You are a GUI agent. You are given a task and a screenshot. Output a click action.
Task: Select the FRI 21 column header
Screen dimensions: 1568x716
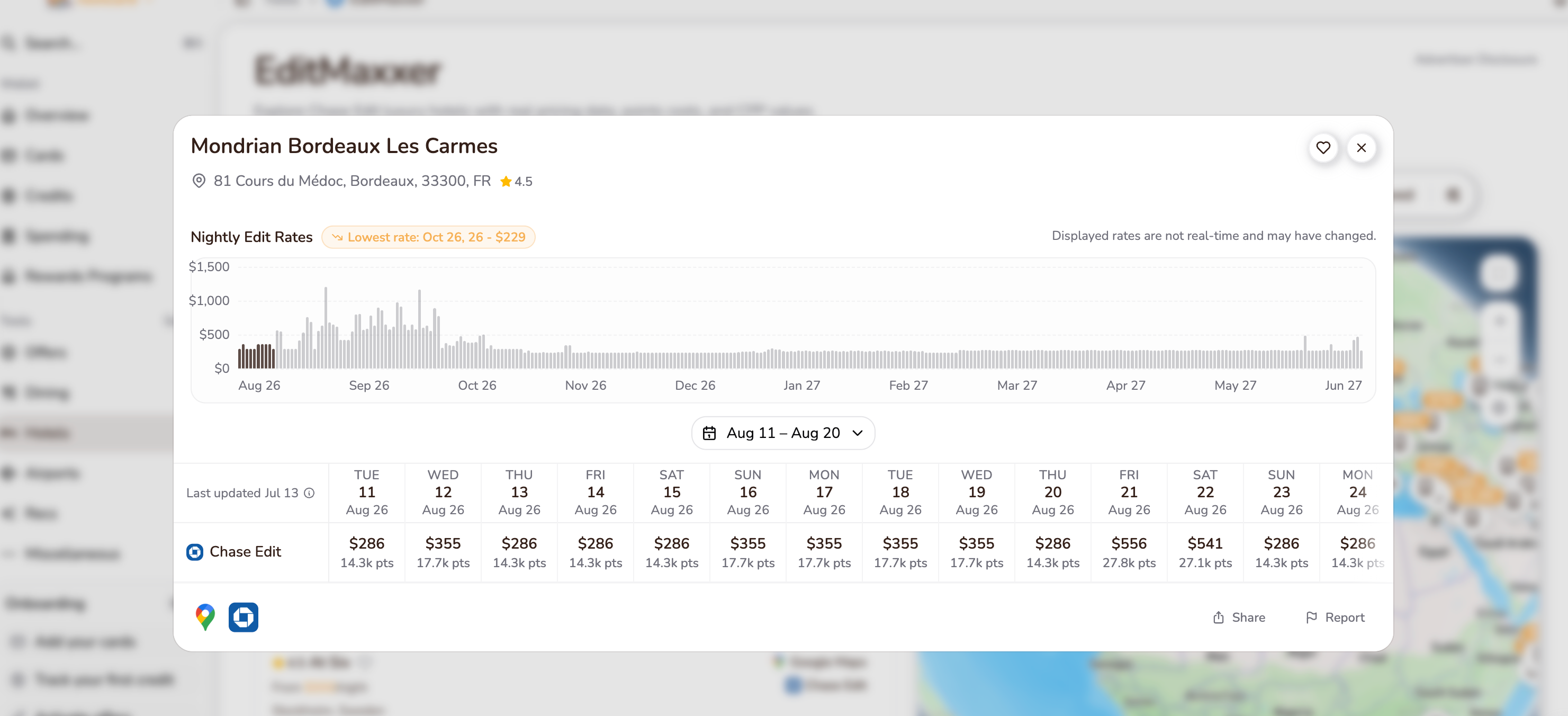click(1129, 492)
